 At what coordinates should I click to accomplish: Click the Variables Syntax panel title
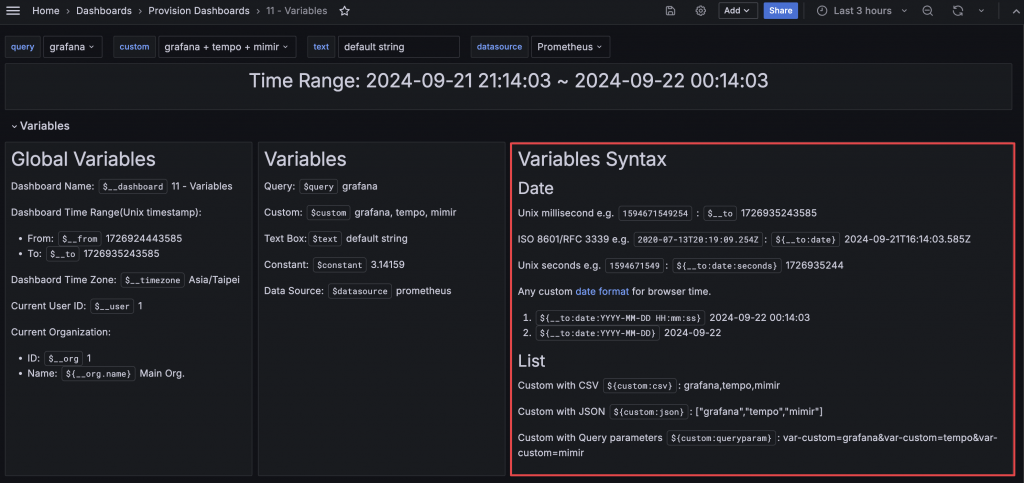[592, 159]
